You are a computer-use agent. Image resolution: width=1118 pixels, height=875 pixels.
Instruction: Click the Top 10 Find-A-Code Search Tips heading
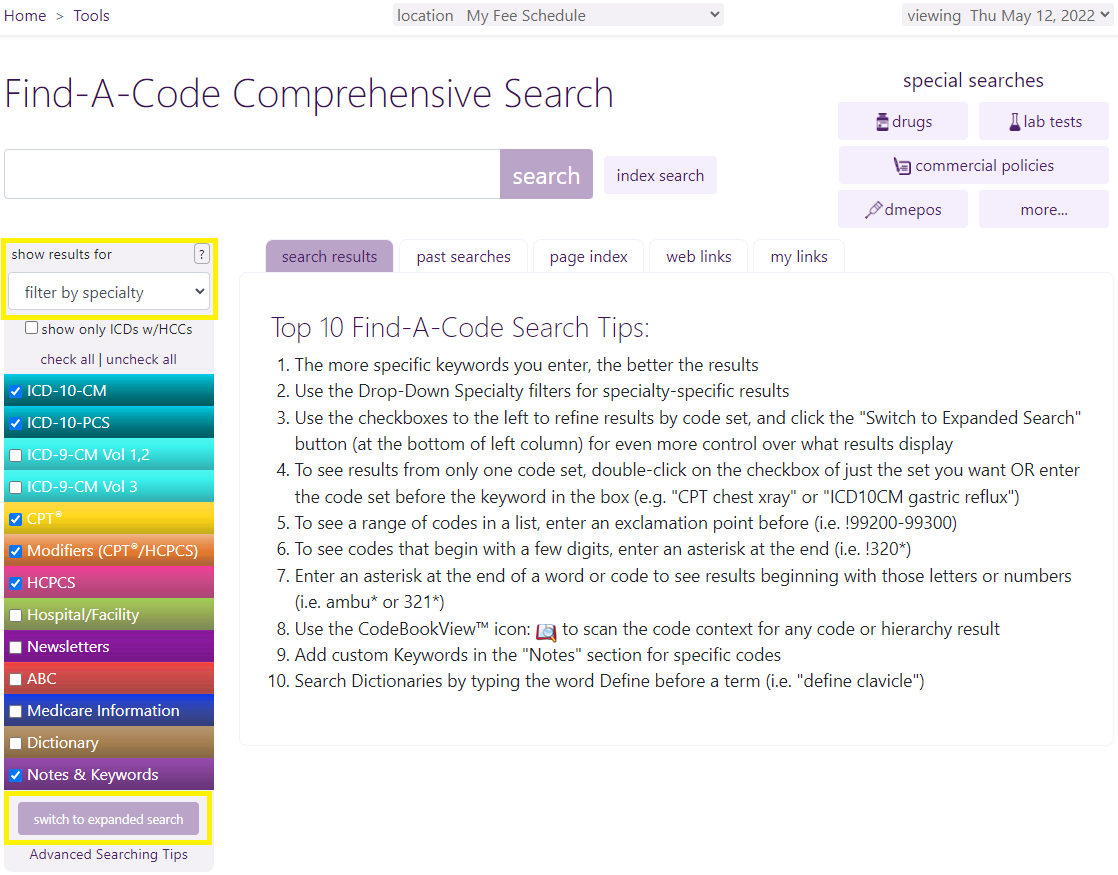(460, 329)
